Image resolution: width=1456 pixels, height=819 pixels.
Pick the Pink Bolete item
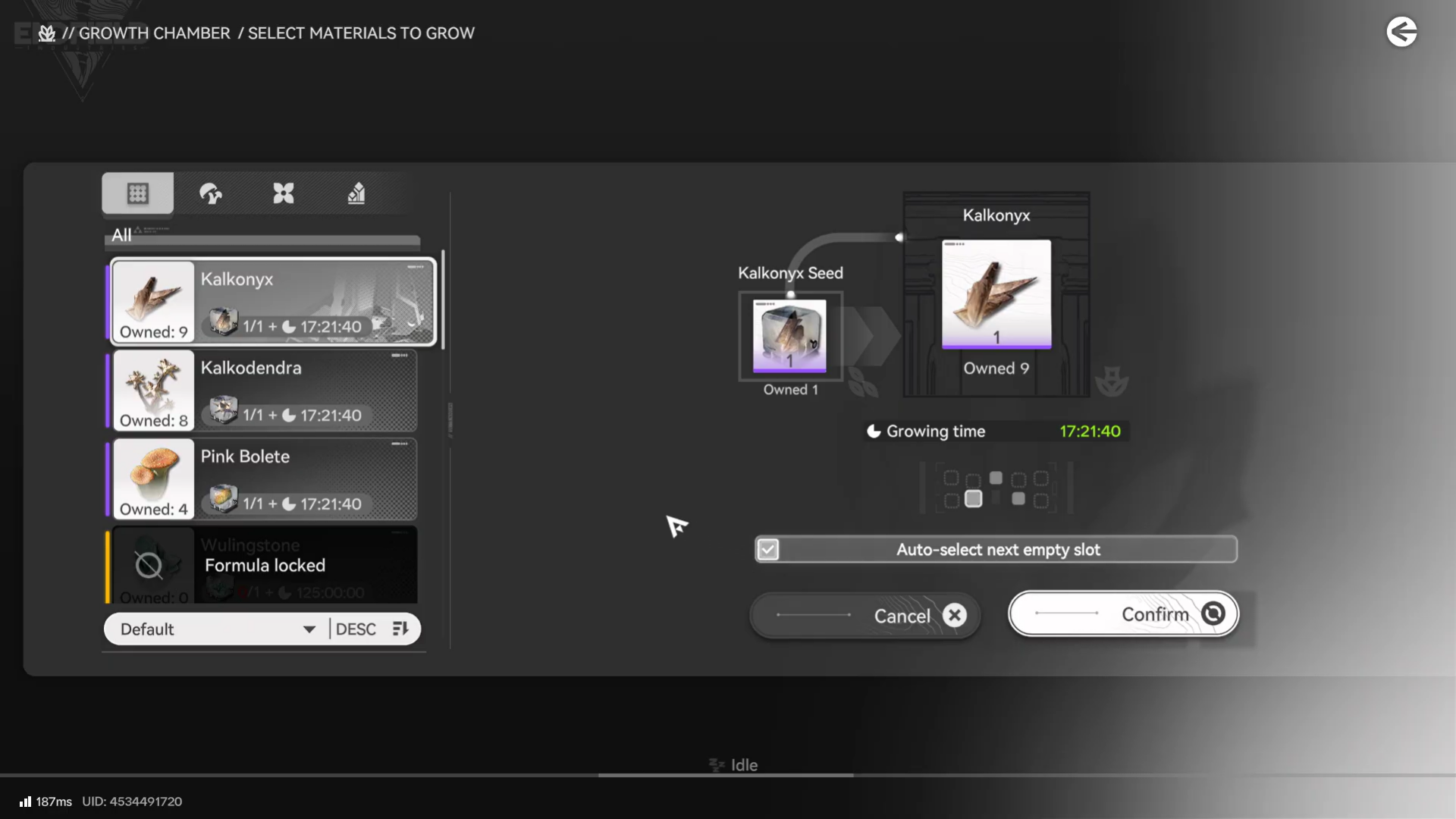pyautogui.click(x=263, y=479)
